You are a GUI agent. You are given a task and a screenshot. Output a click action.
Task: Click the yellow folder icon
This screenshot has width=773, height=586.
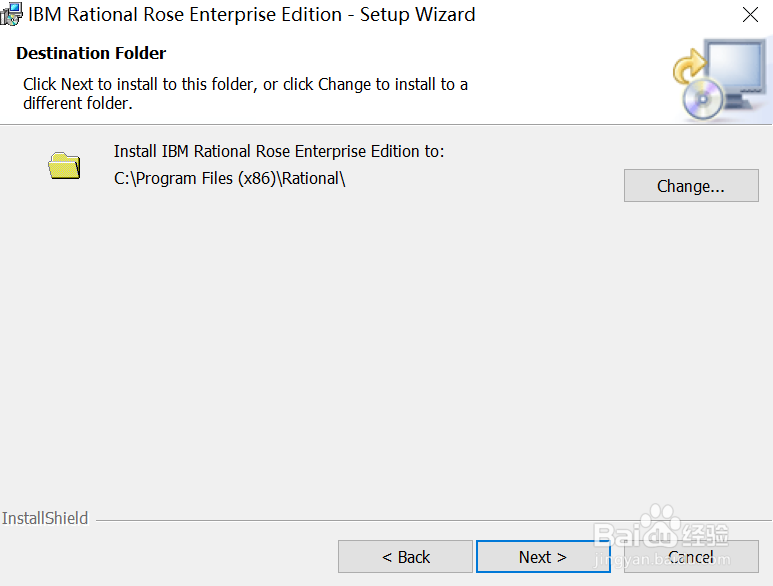pos(64,165)
